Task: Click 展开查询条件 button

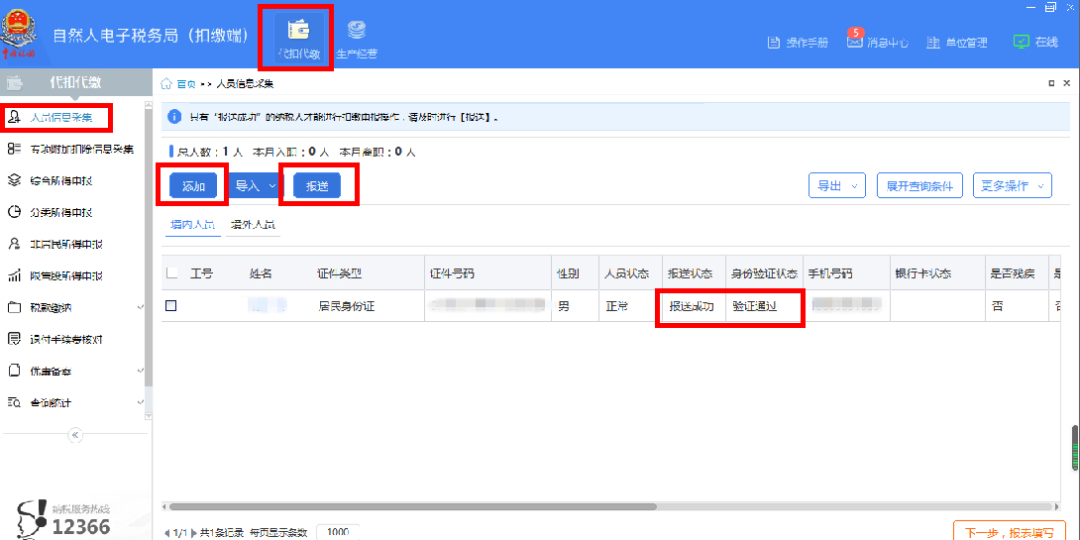Action: click(919, 186)
